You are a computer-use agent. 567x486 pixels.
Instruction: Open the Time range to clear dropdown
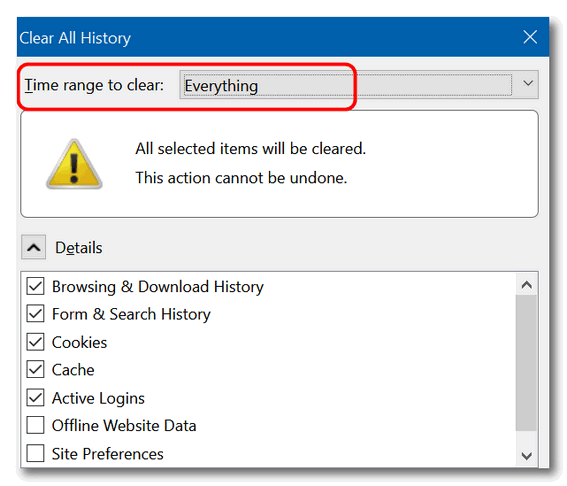tap(359, 85)
